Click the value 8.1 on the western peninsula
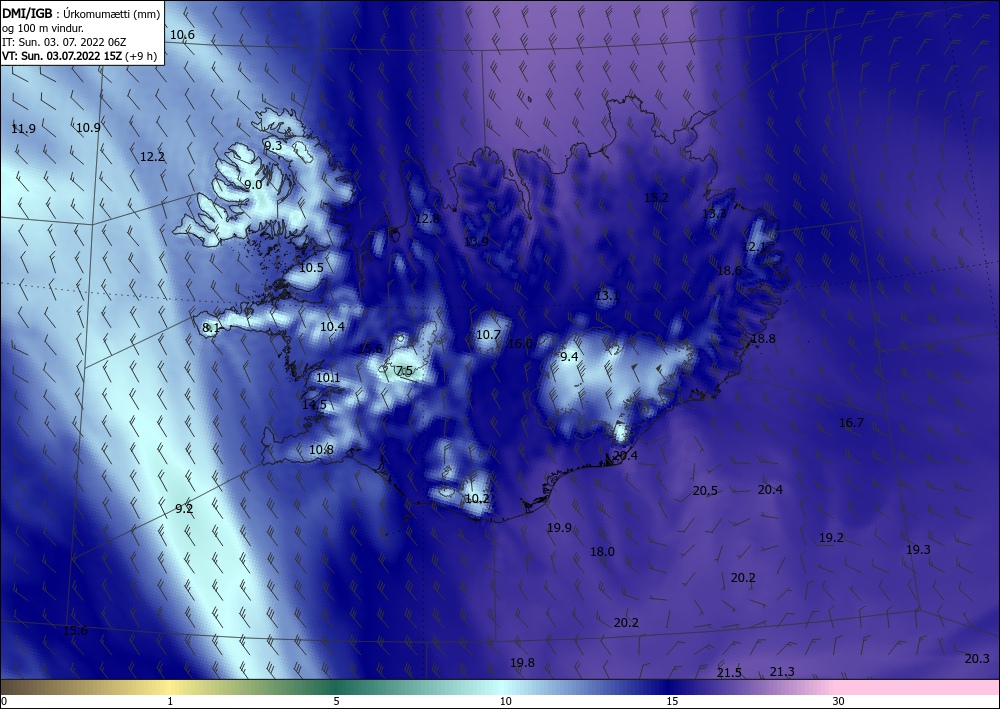The width and height of the screenshot is (1000, 709). pos(211,328)
